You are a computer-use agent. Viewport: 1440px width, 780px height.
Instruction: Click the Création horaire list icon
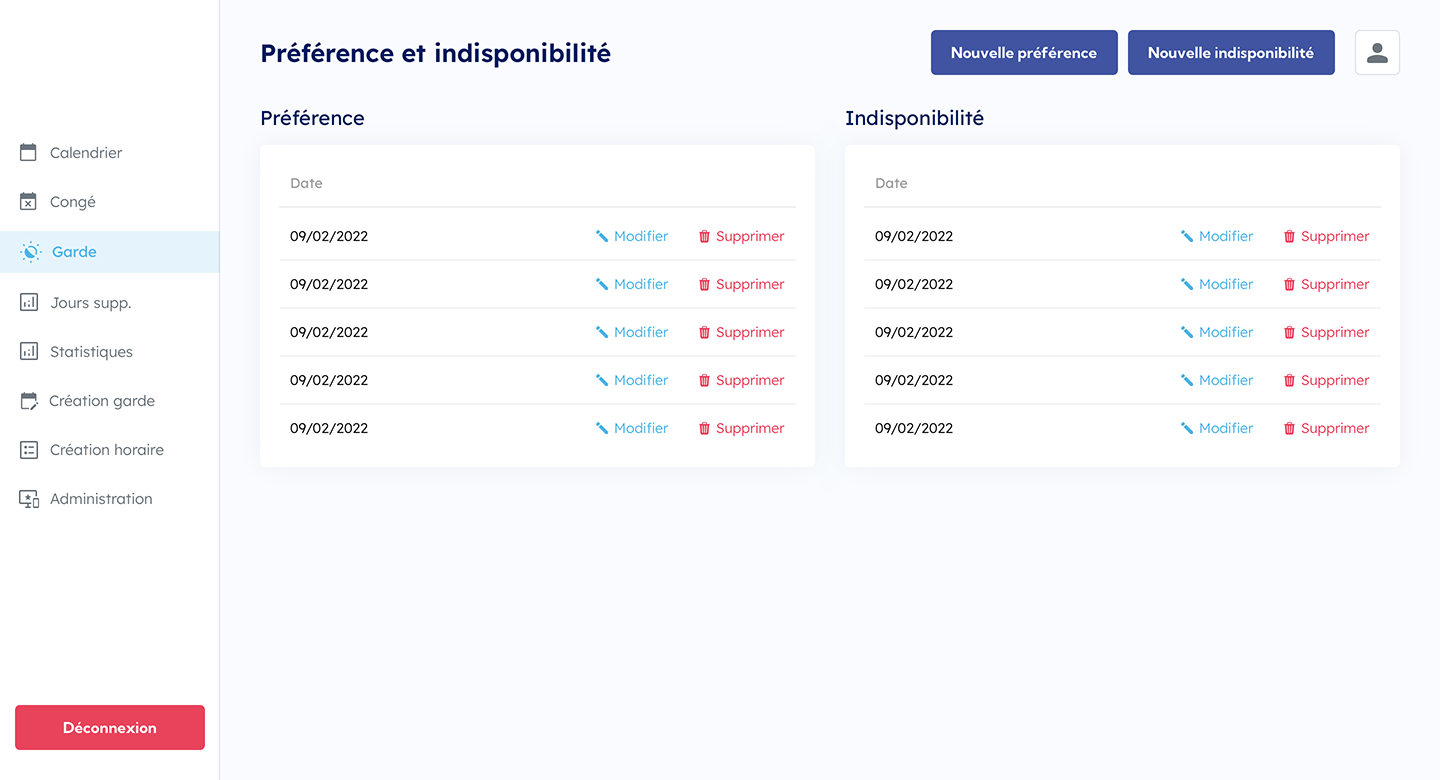click(29, 450)
